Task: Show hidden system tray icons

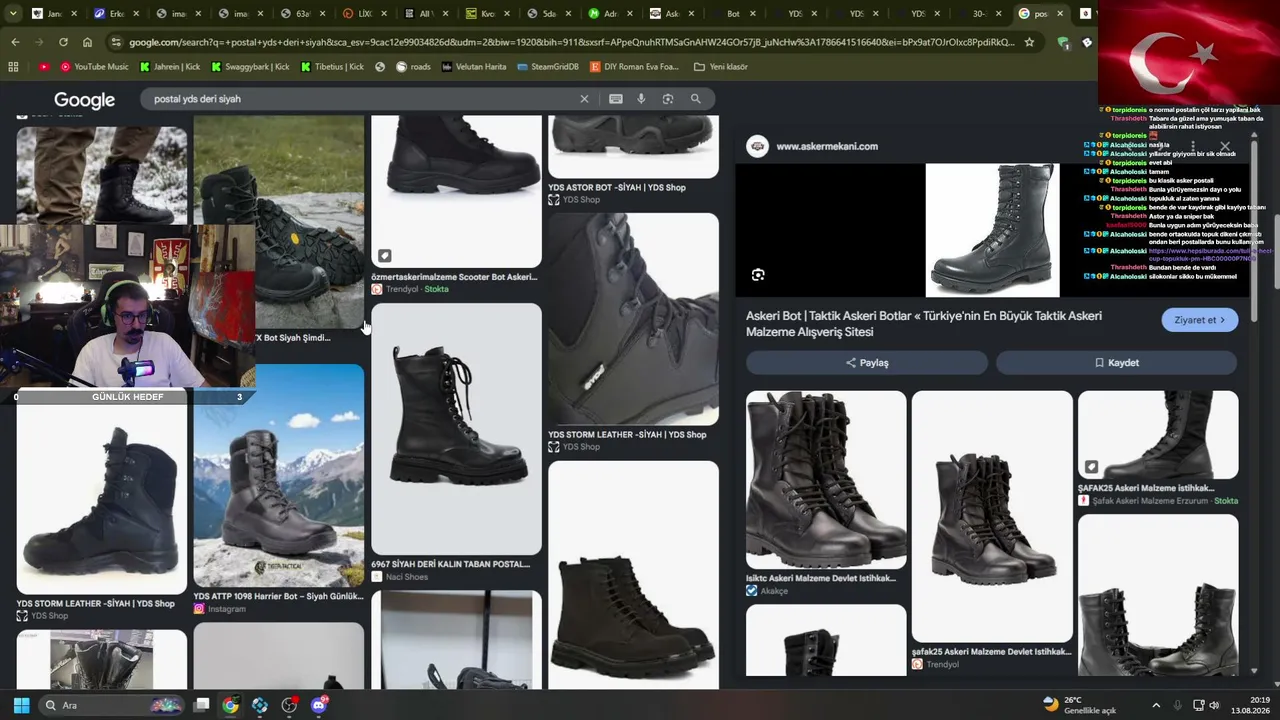Action: (1156, 705)
